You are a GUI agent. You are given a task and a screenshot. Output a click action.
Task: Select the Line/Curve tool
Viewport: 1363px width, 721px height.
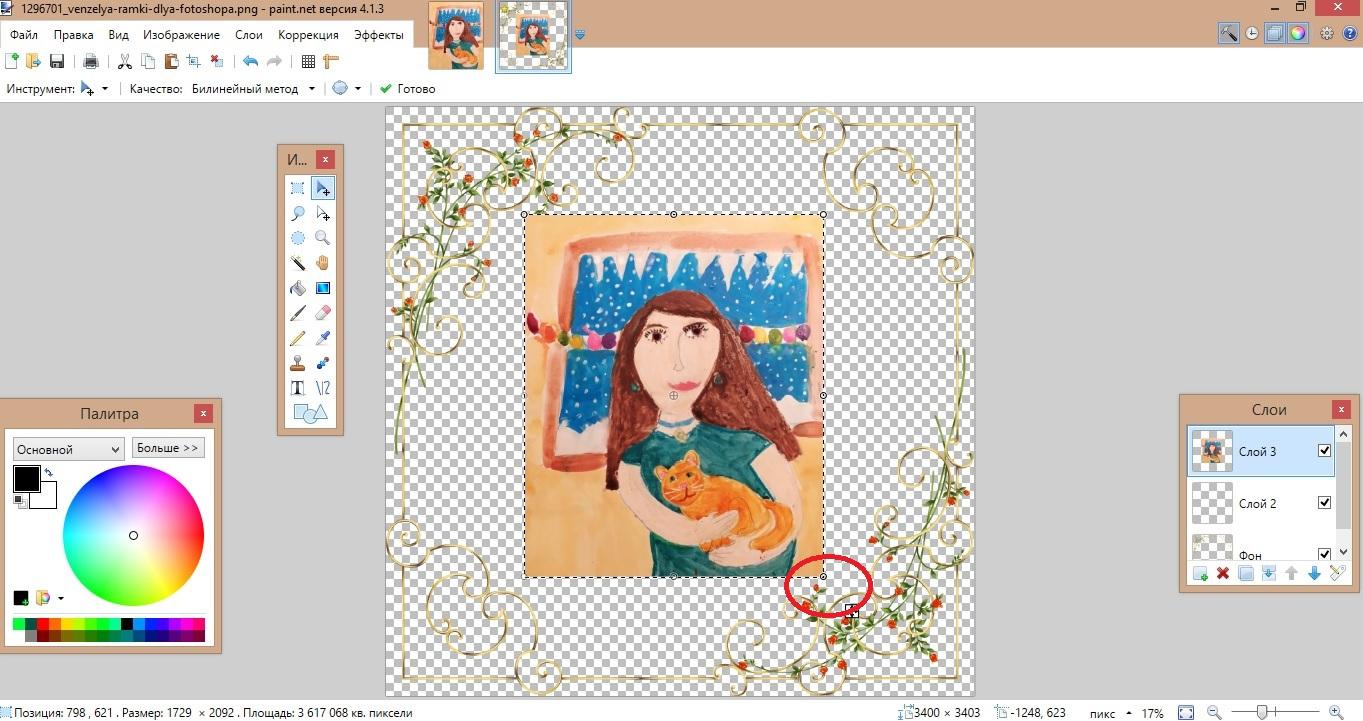[322, 388]
